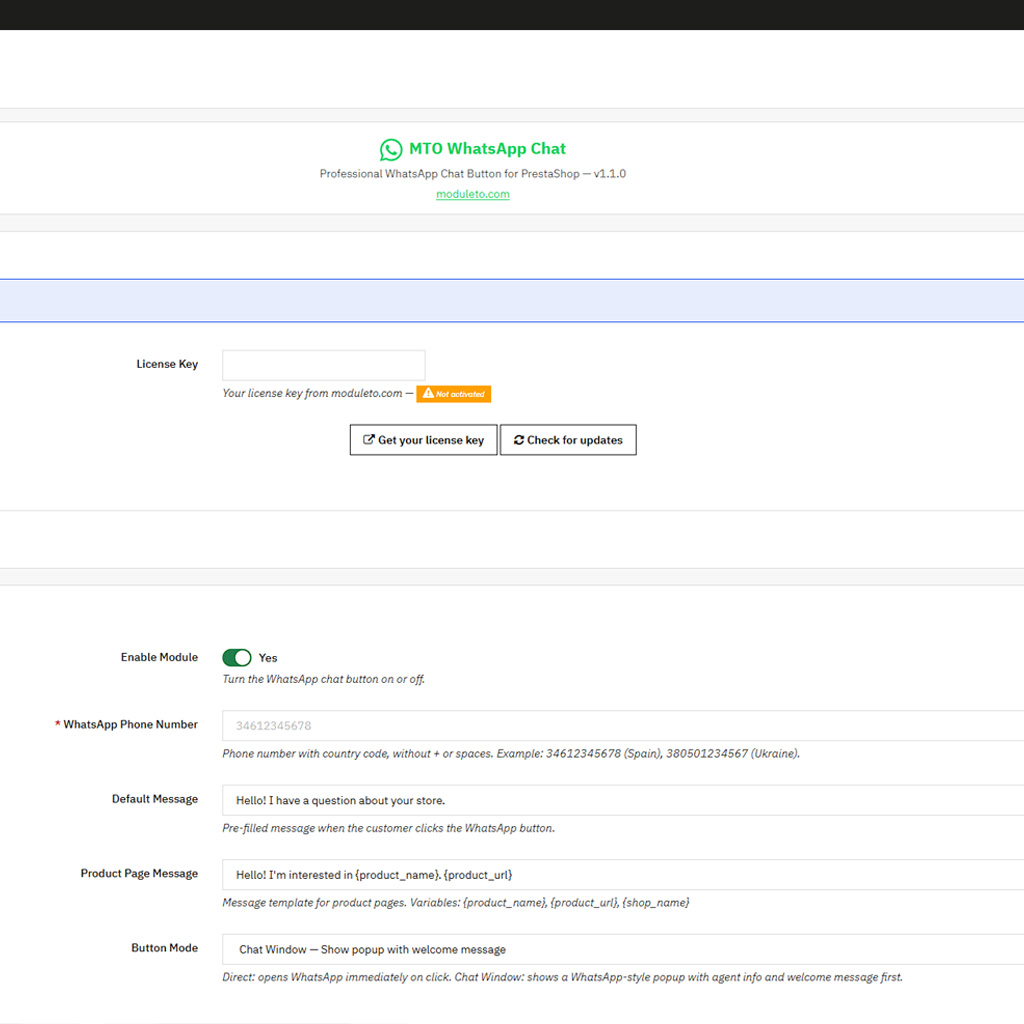The height and width of the screenshot is (1024, 1024).
Task: Click the 'Button Mode' label
Action: pos(164,948)
